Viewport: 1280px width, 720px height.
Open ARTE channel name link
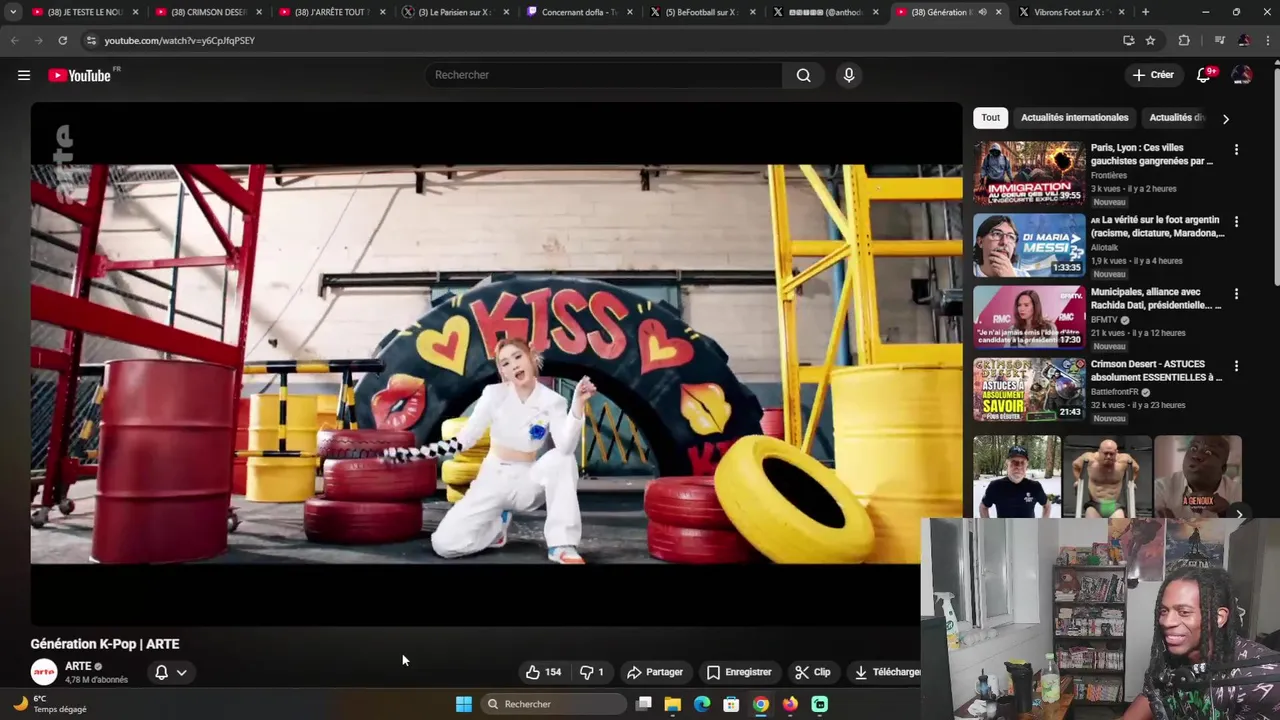pos(78,666)
